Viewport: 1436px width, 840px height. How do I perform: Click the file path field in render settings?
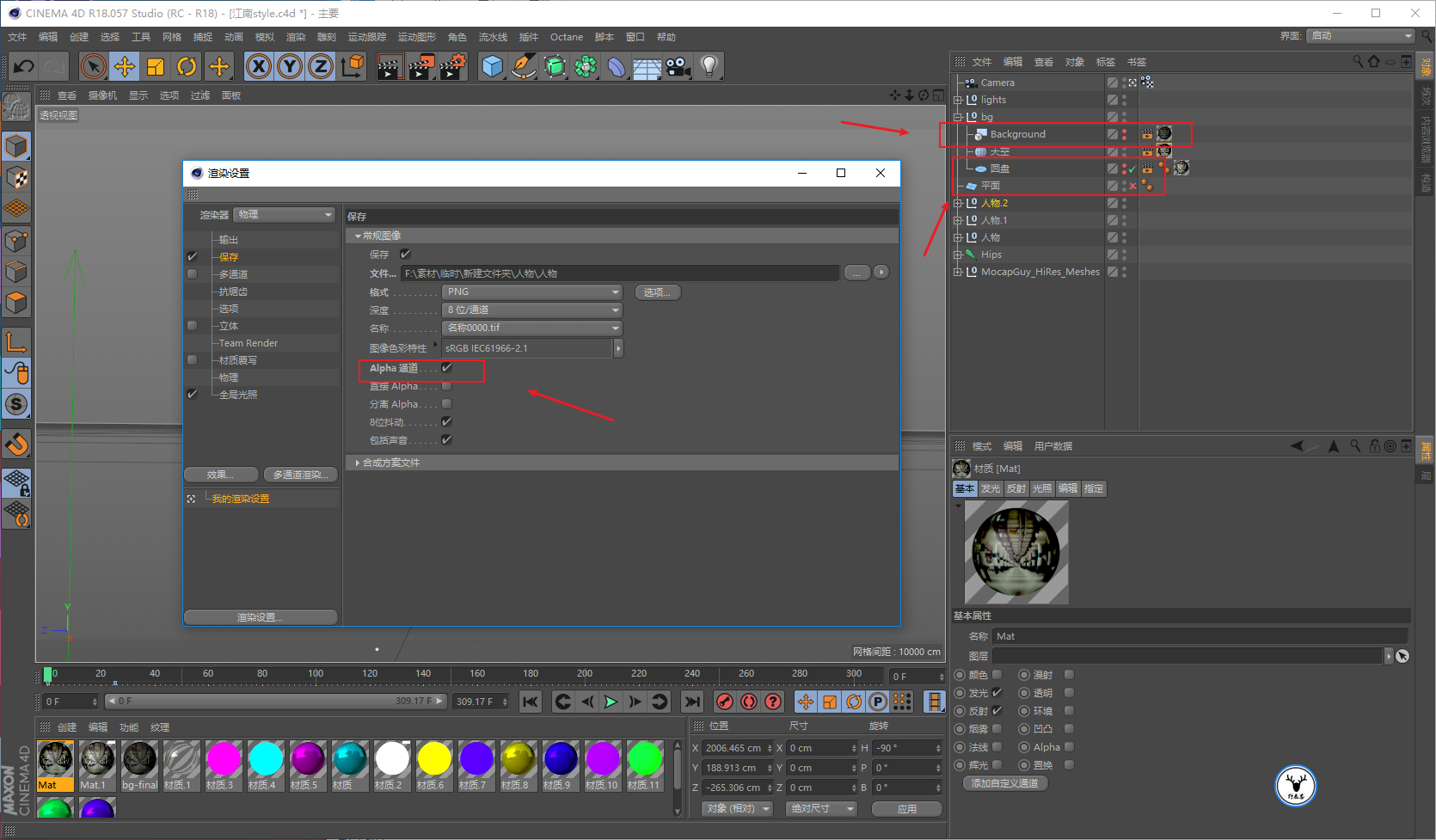point(620,273)
